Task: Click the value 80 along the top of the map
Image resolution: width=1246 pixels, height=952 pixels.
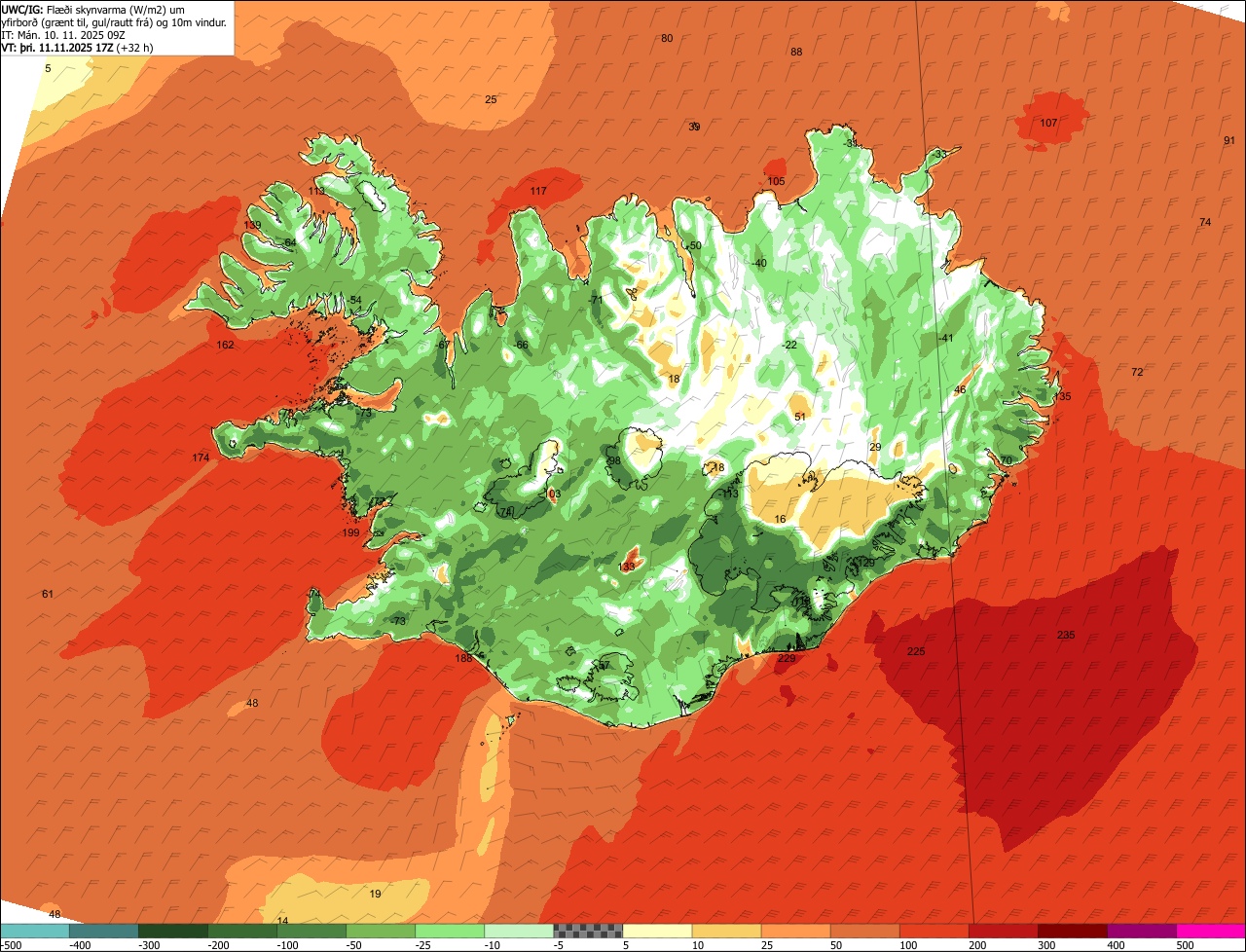Action: pos(667,38)
